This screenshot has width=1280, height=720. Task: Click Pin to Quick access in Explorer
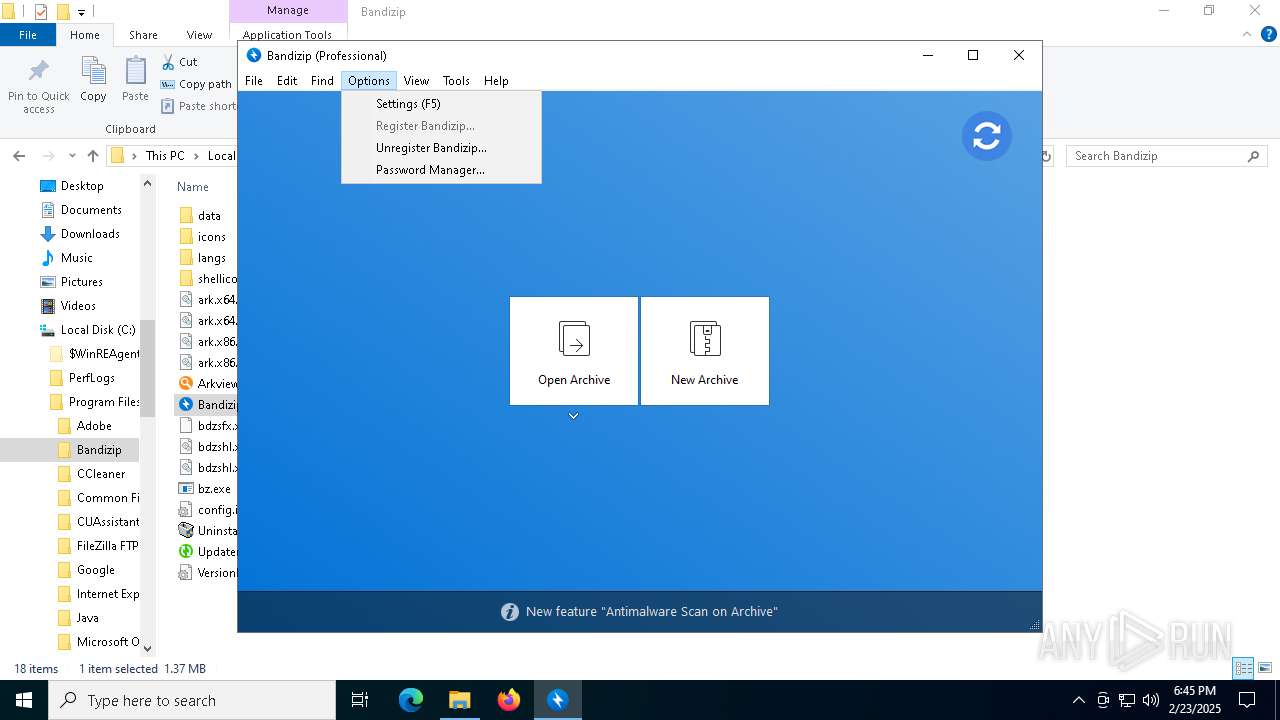39,86
